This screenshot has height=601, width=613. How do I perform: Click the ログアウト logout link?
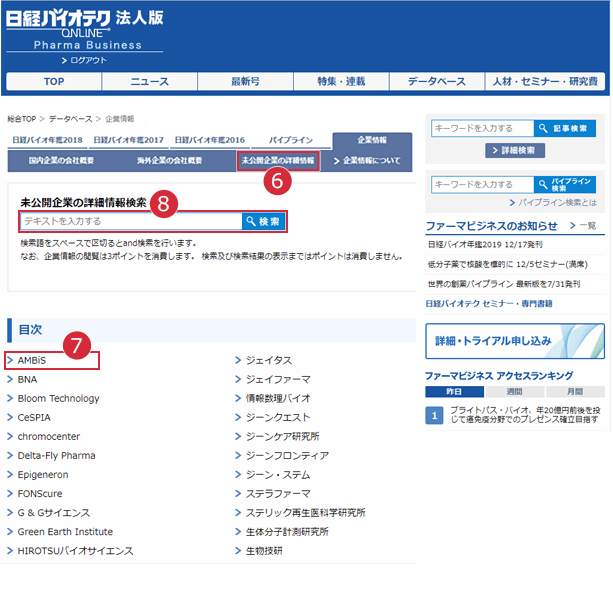[x=84, y=60]
